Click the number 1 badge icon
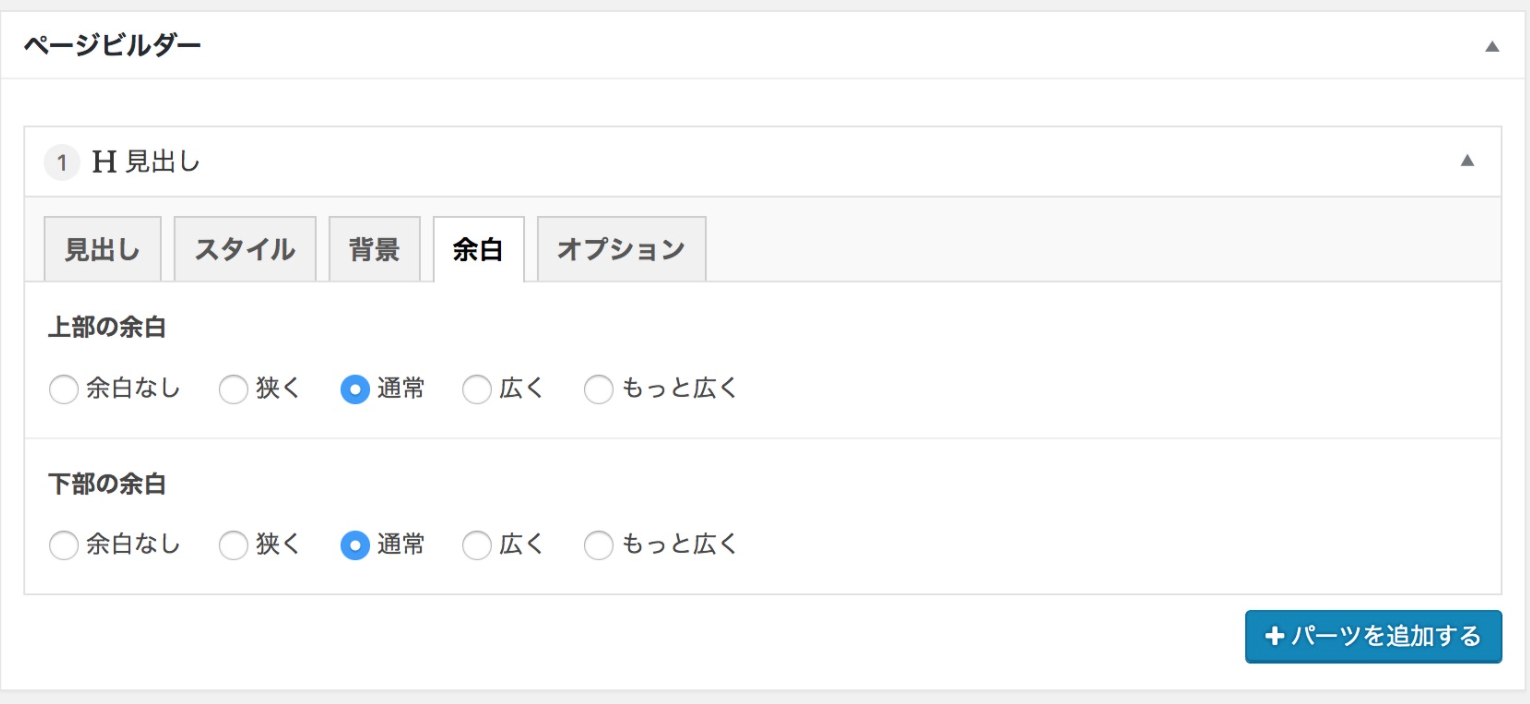 [x=62, y=163]
